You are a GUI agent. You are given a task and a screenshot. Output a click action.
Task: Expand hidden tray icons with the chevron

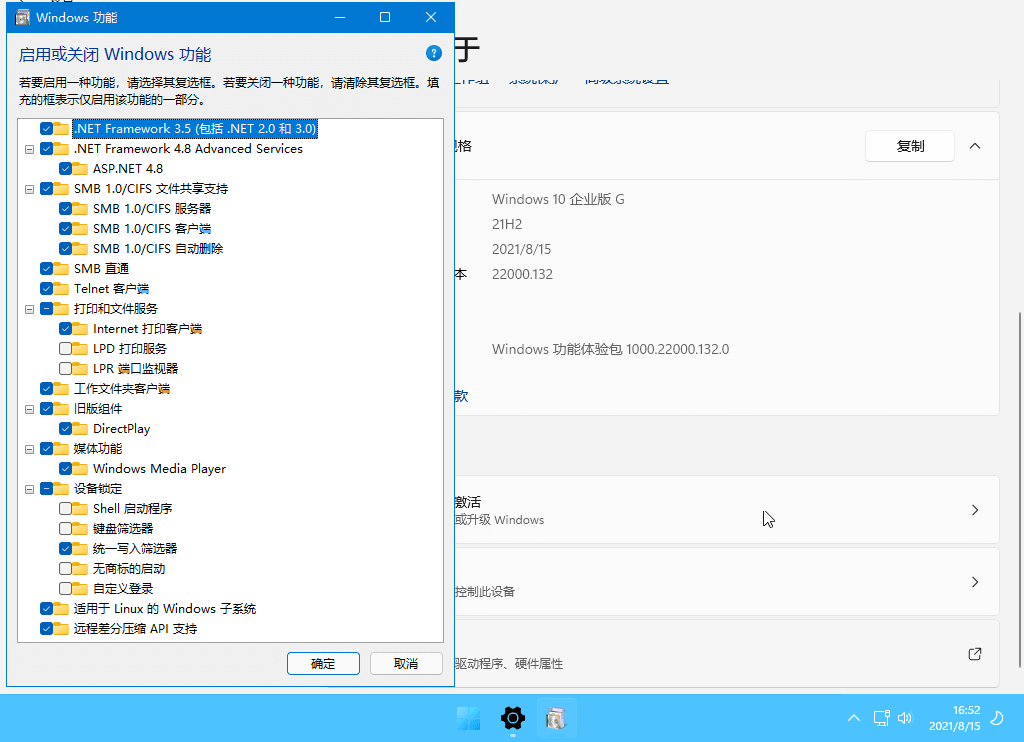(853, 717)
